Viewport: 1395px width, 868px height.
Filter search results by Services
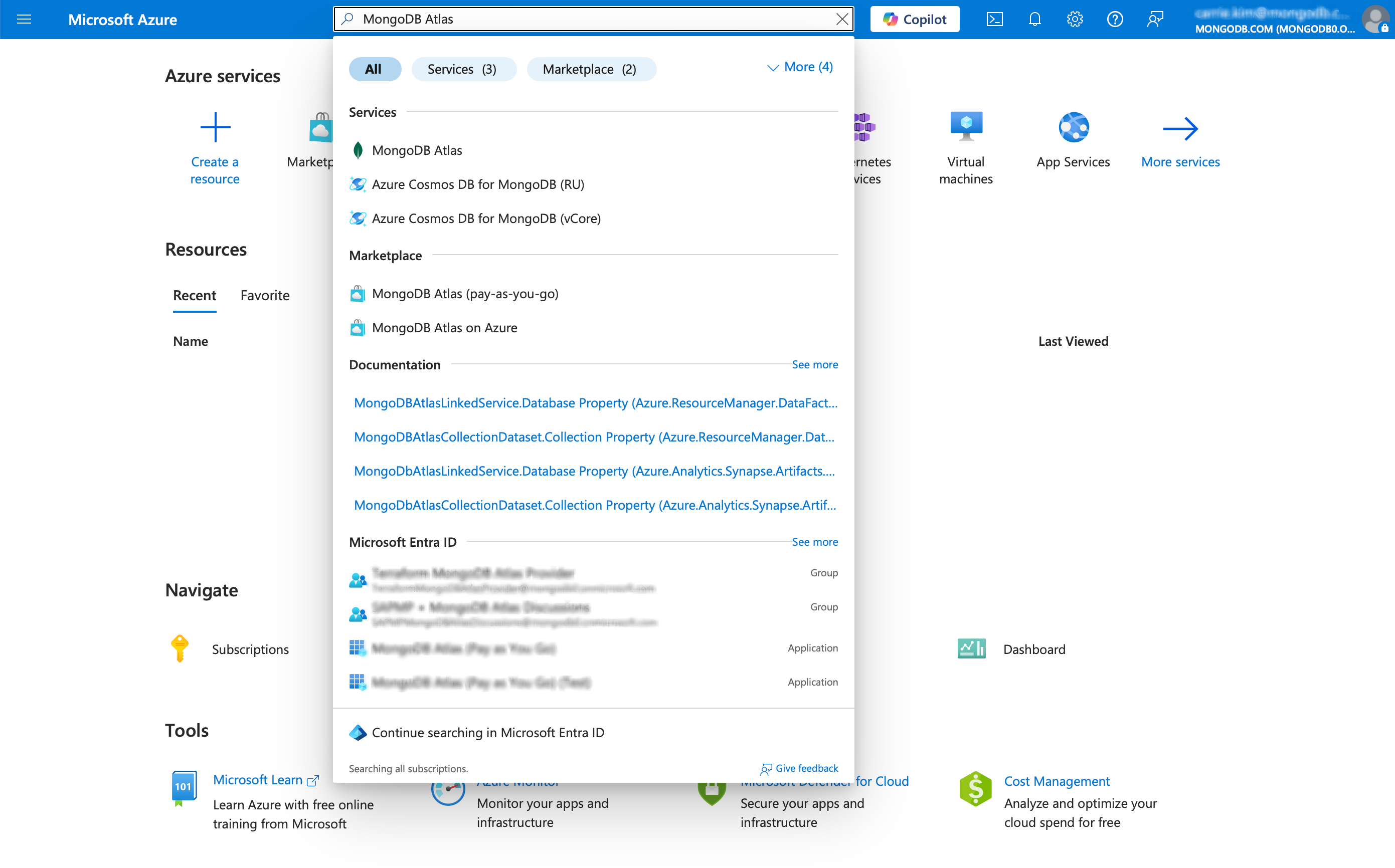[463, 69]
